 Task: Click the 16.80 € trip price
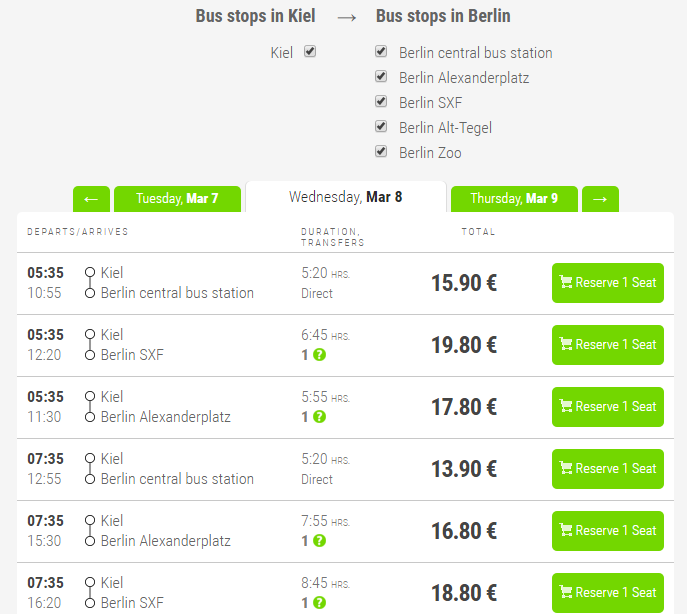464,531
